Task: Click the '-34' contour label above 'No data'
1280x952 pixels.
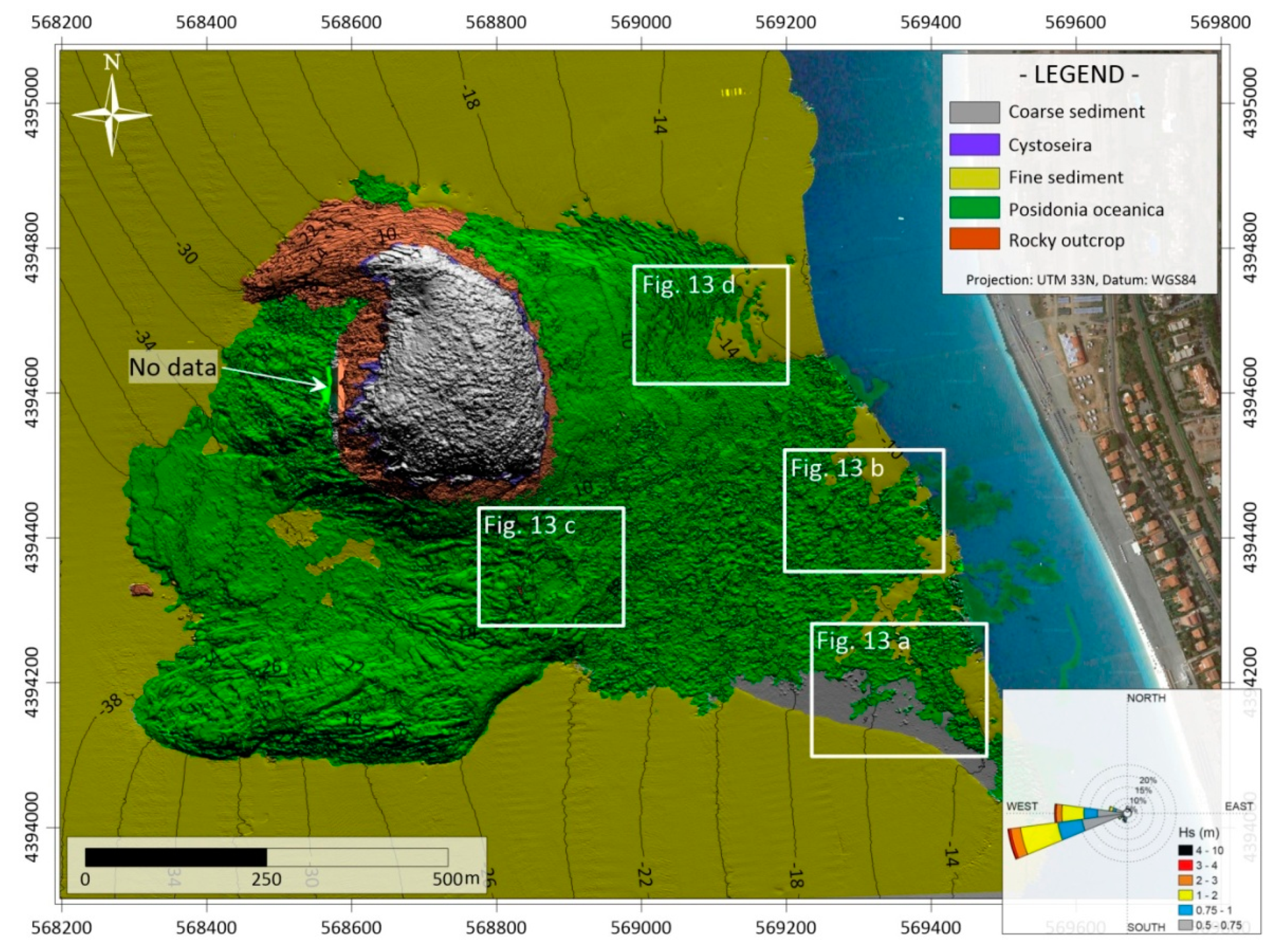Action: coord(145,340)
